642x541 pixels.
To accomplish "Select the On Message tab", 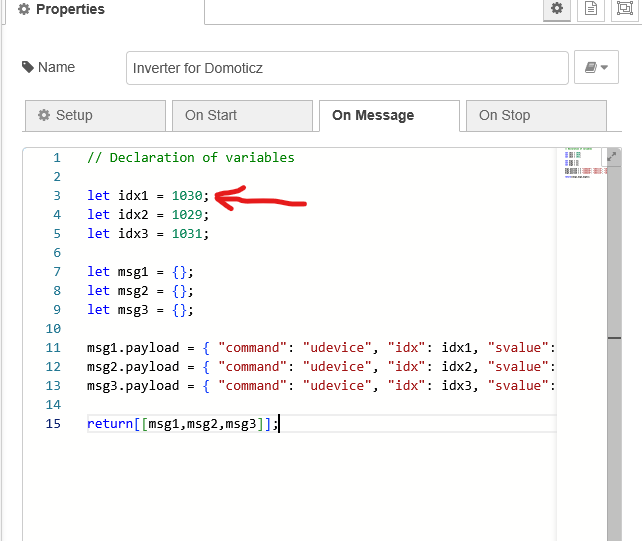I will [389, 115].
